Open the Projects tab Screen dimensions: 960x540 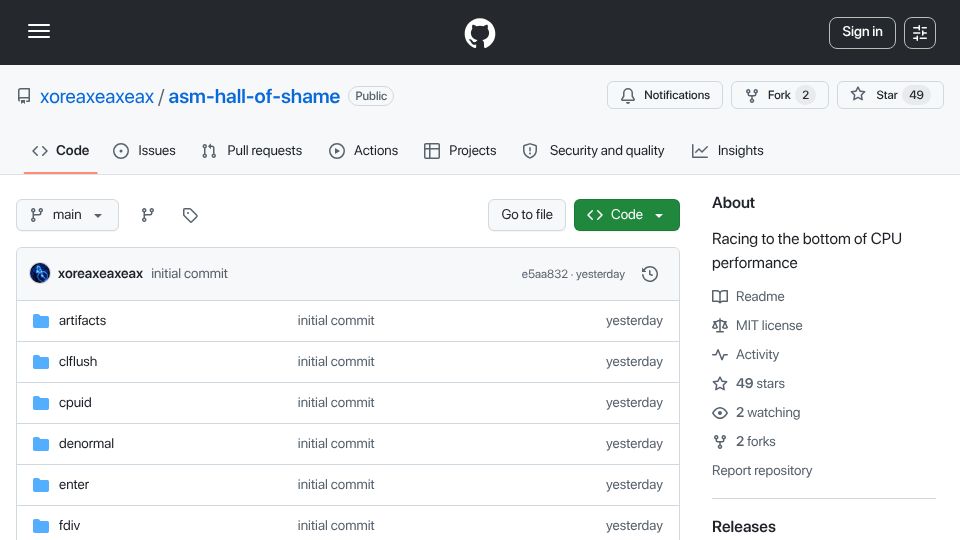pos(460,151)
